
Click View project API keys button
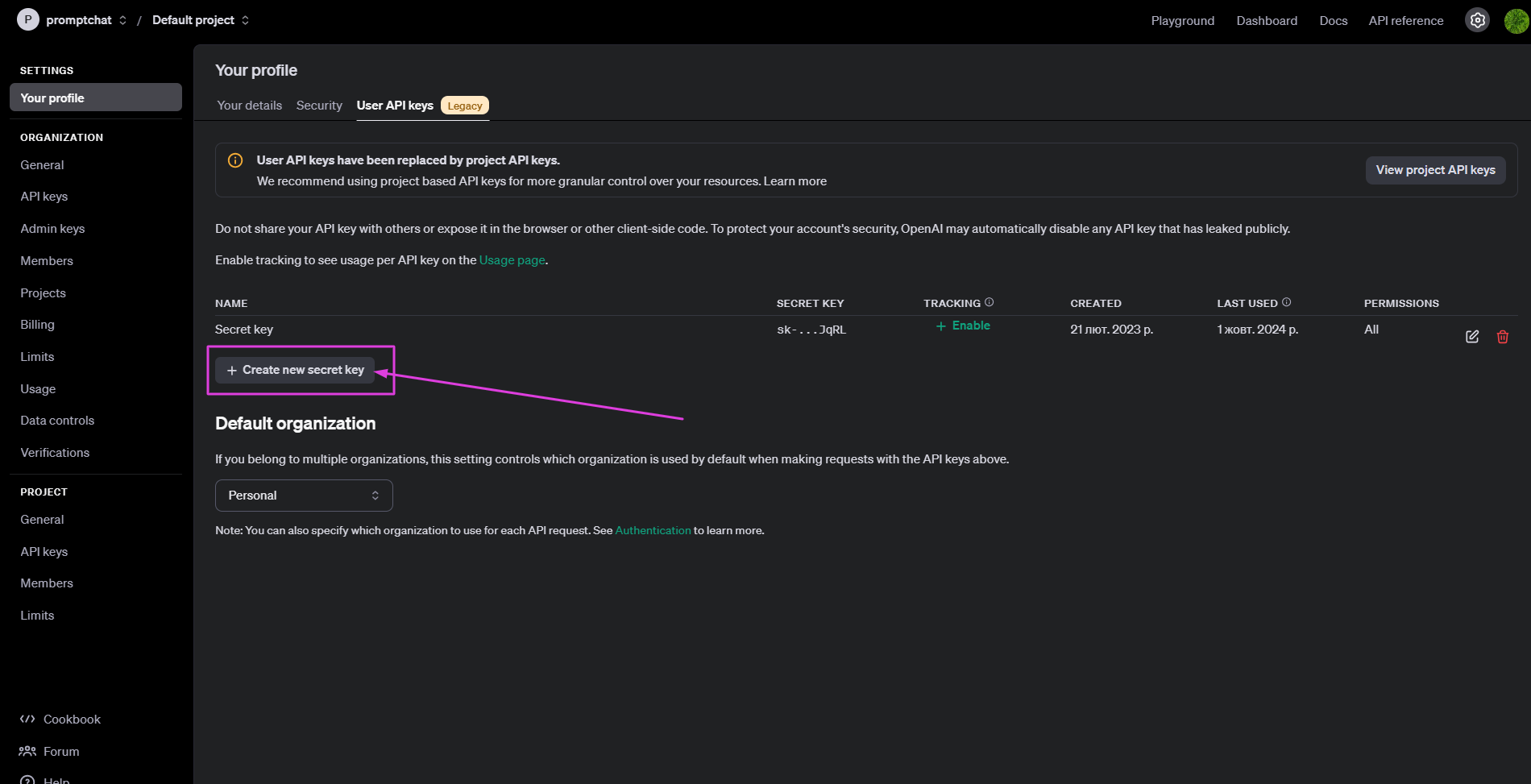tap(1435, 170)
